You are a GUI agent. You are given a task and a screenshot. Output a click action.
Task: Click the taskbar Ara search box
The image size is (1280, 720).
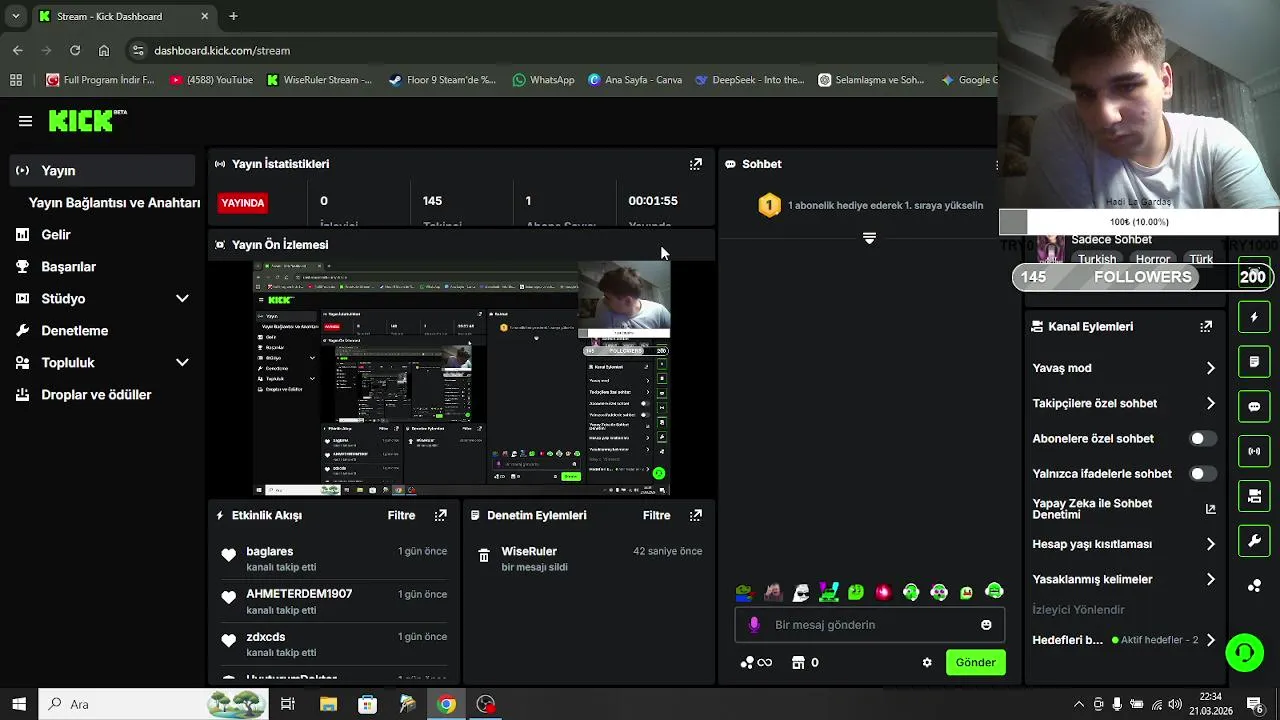coord(153,704)
